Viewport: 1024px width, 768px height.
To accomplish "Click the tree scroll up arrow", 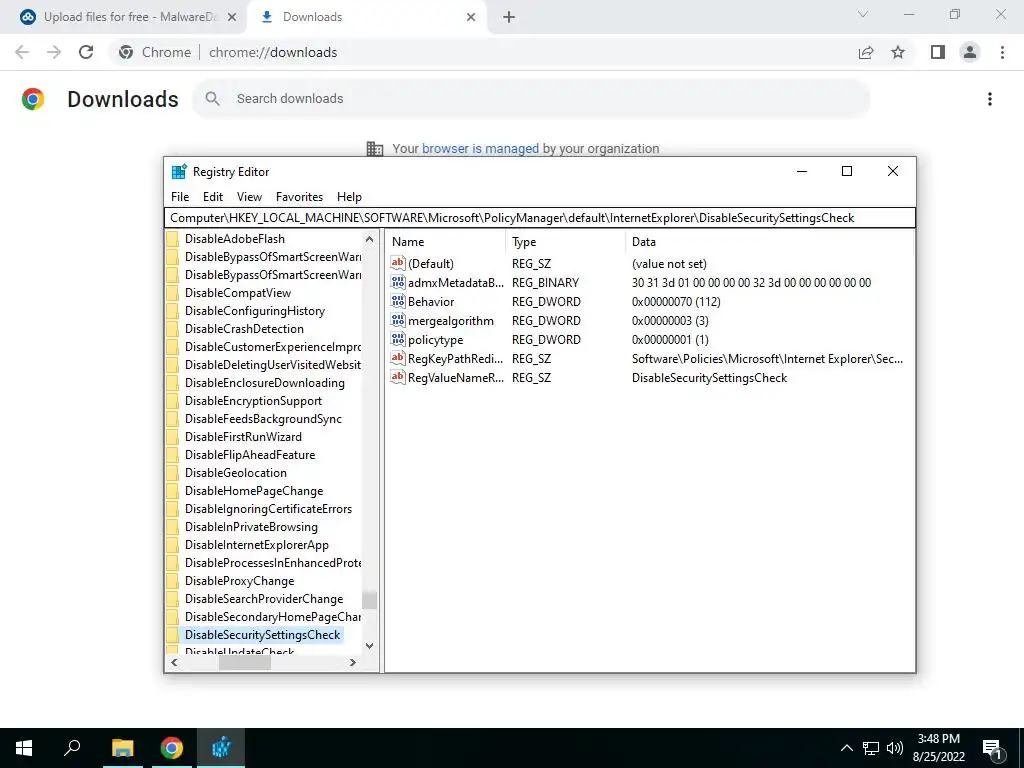I will point(370,240).
